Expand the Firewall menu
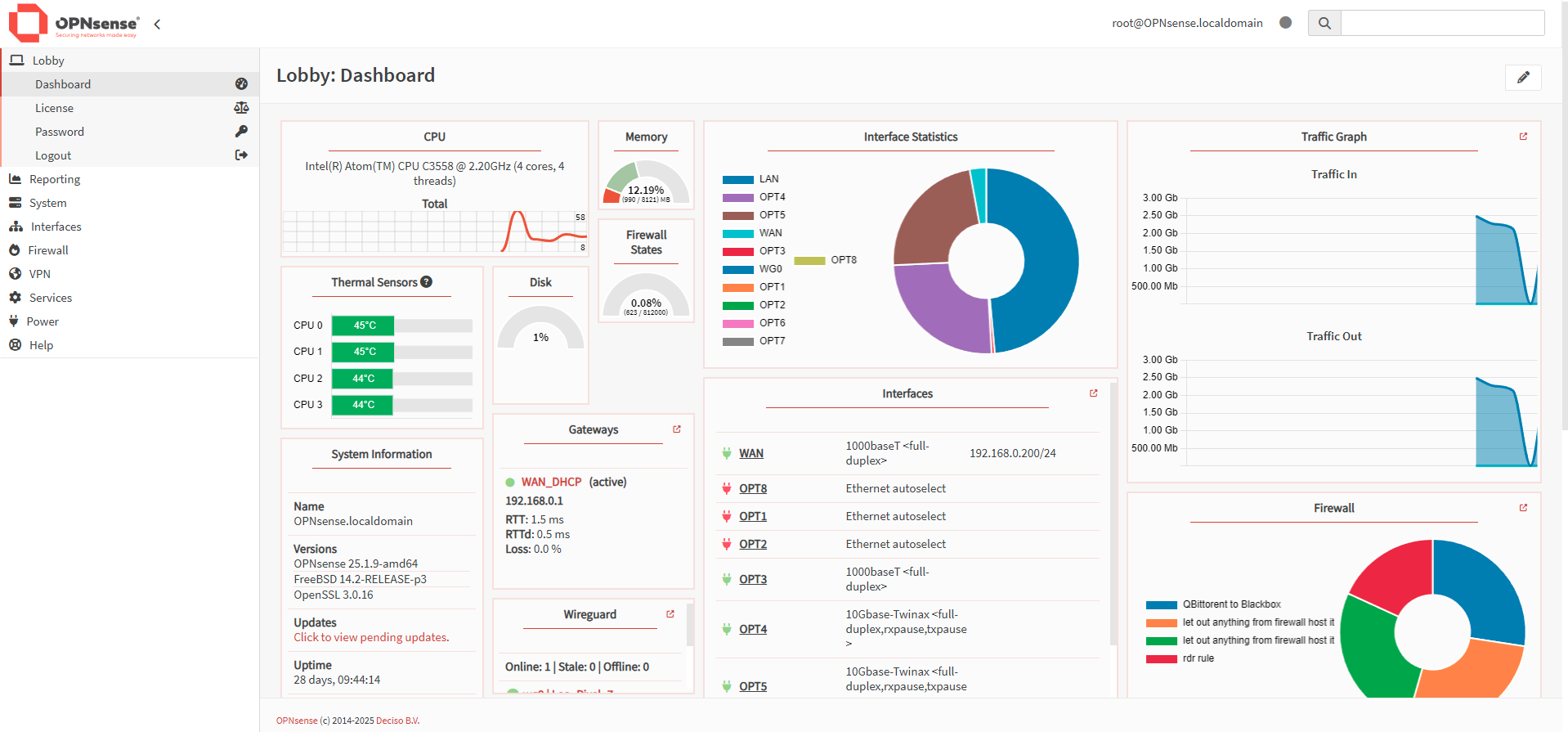Image resolution: width=1568 pixels, height=732 pixels. pyautogui.click(x=130, y=250)
